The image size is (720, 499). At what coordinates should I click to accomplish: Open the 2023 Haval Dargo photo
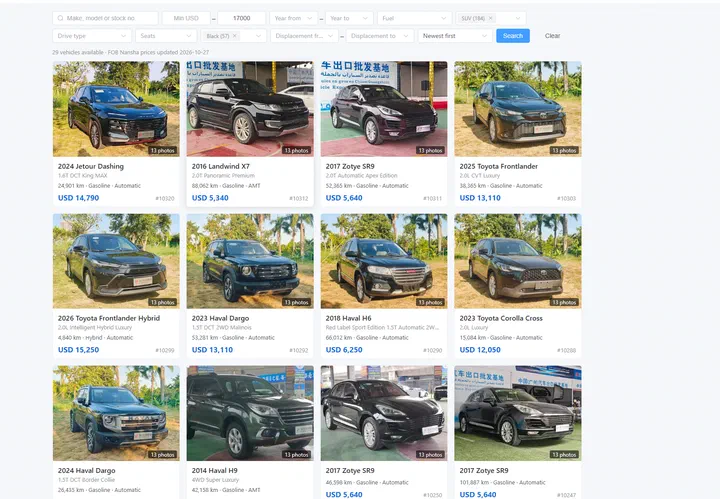coord(250,261)
